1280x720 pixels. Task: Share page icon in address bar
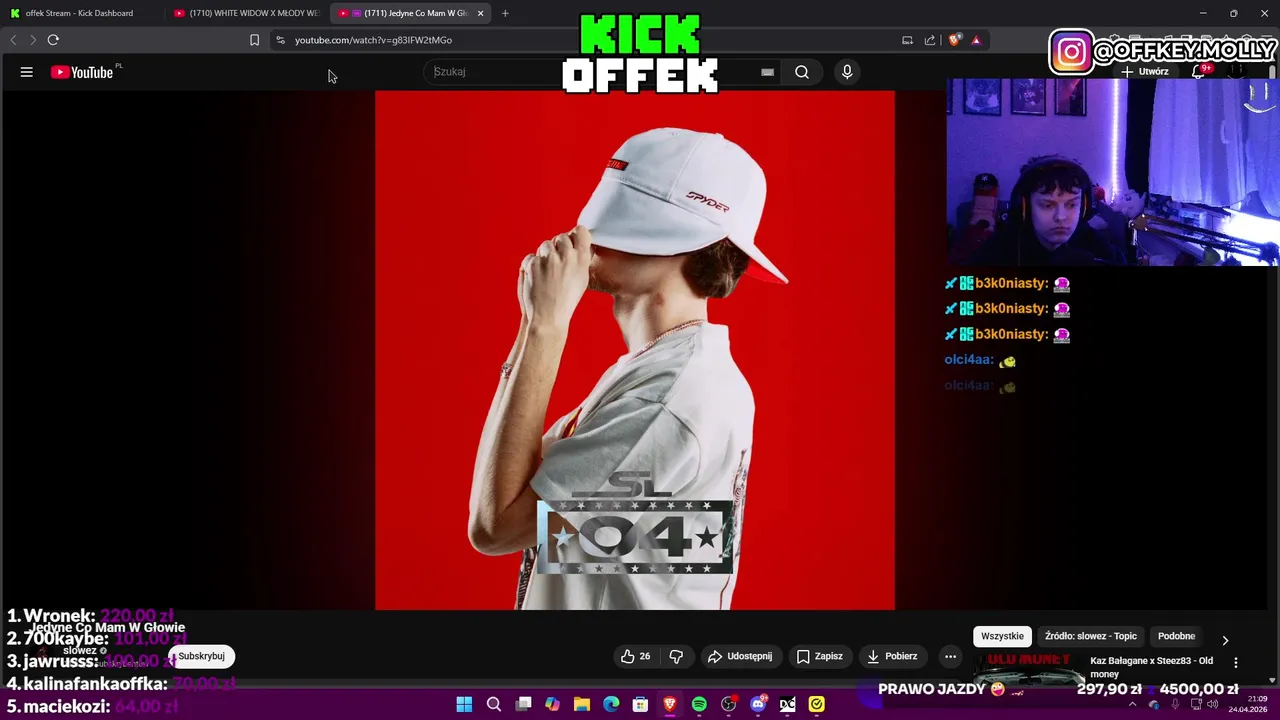[x=930, y=40]
